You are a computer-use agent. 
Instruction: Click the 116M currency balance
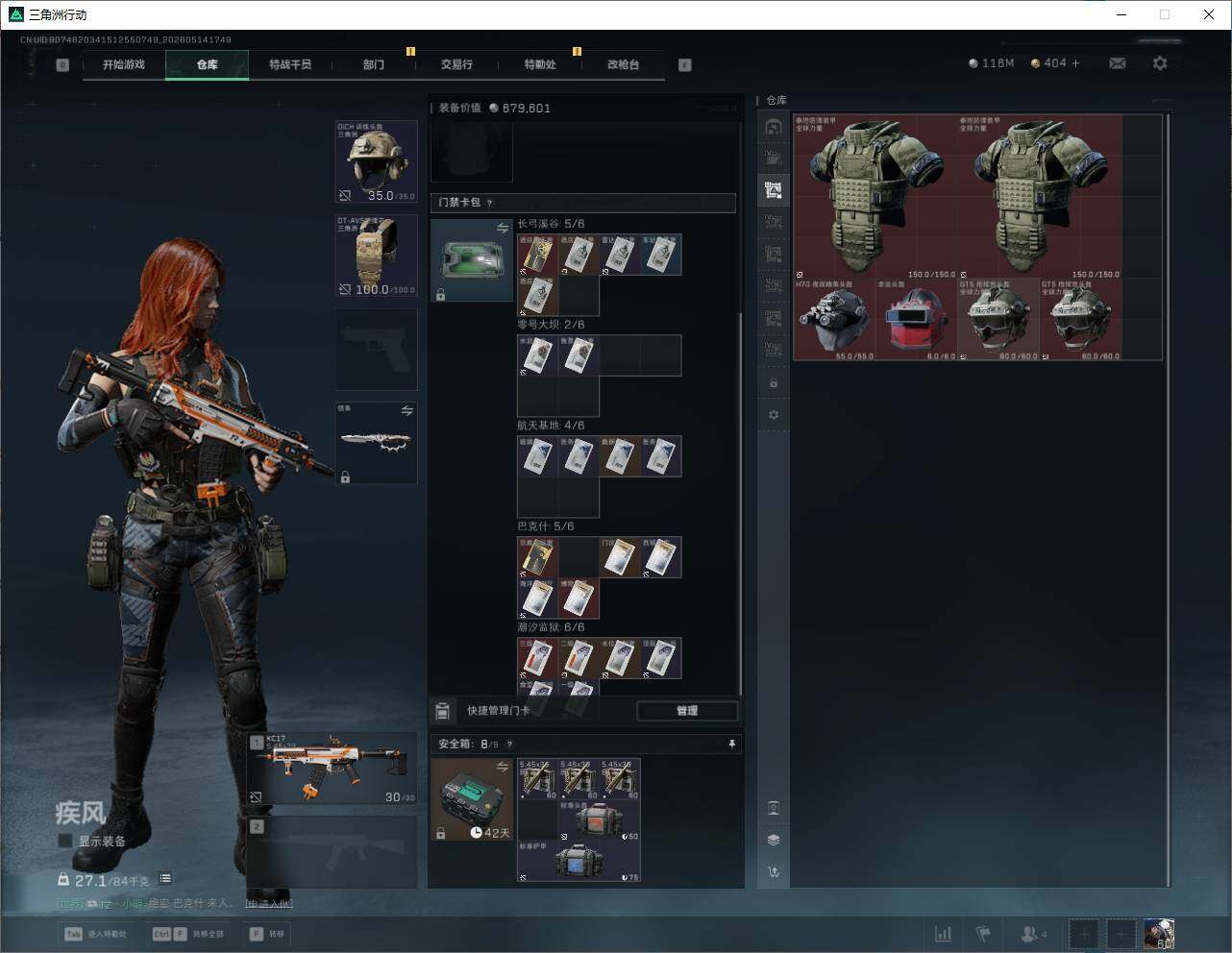point(992,63)
